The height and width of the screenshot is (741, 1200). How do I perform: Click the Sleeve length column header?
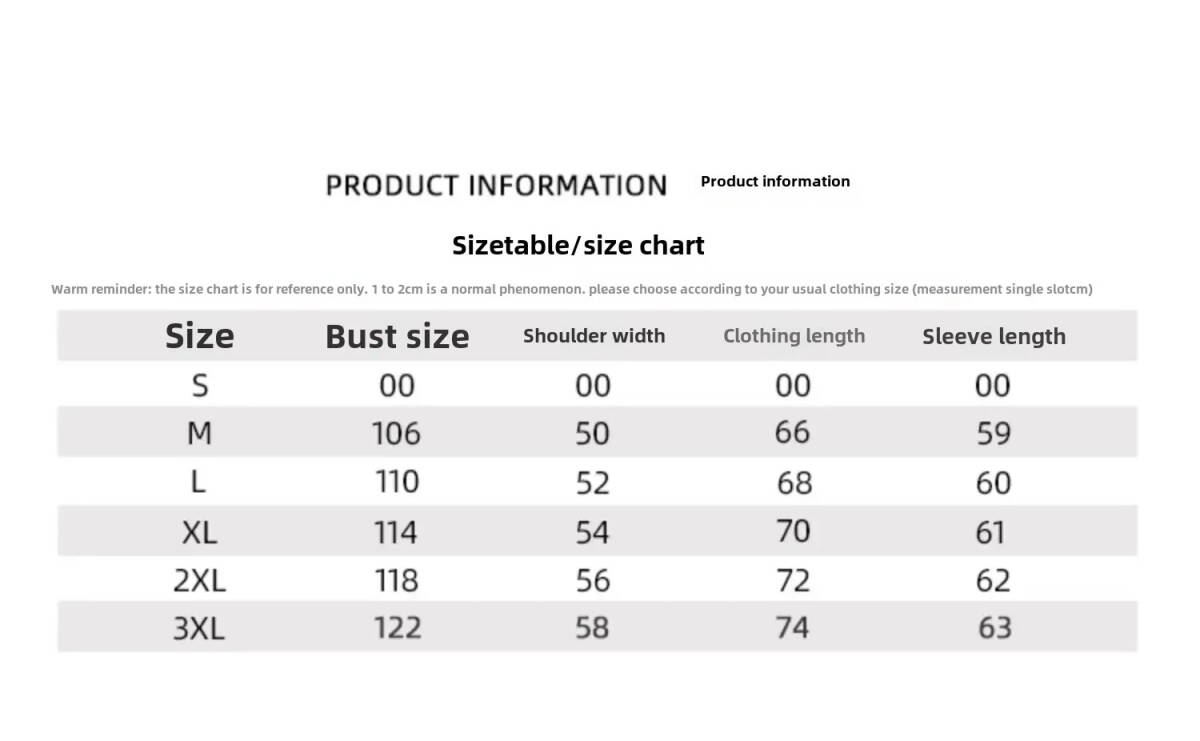pyautogui.click(x=994, y=336)
